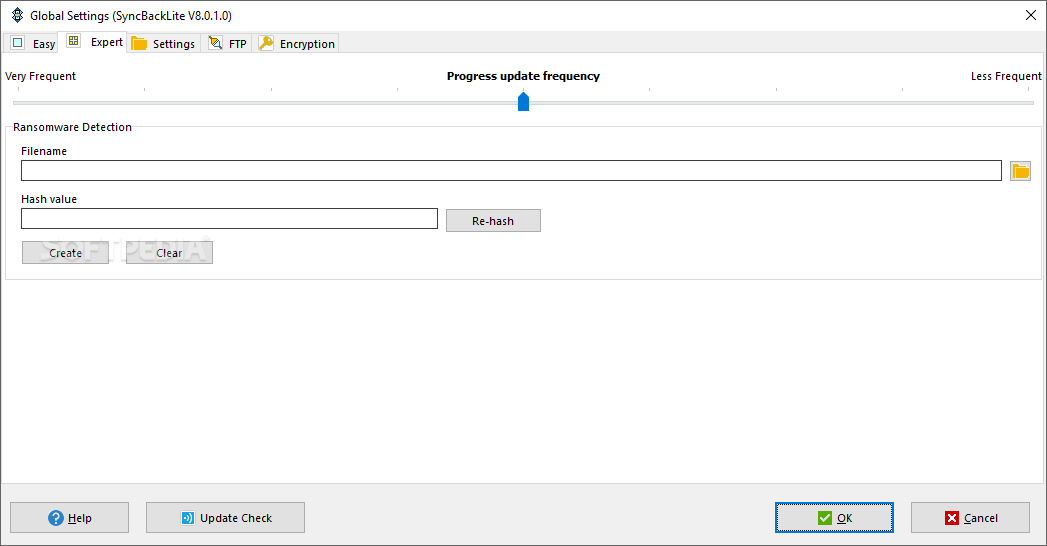The height and width of the screenshot is (546, 1047).
Task: Open the Encryption tab
Action: pos(296,43)
